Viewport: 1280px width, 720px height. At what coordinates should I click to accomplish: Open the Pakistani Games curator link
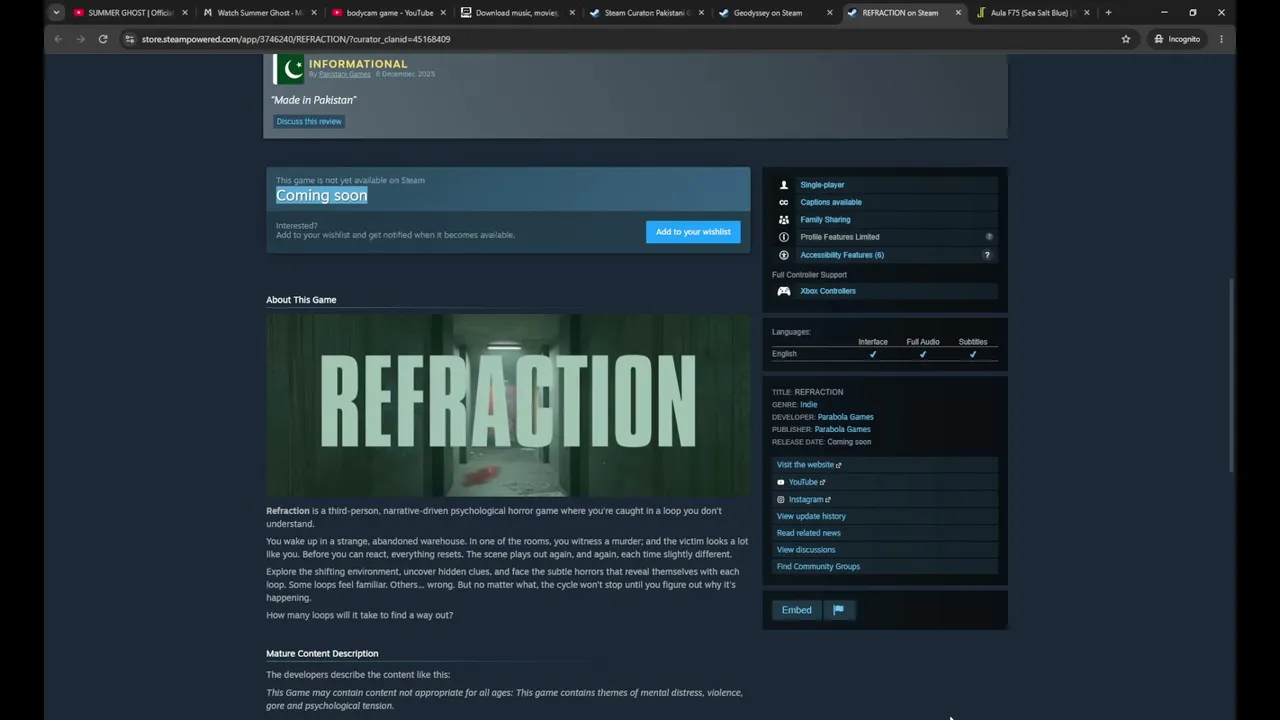coord(345,74)
